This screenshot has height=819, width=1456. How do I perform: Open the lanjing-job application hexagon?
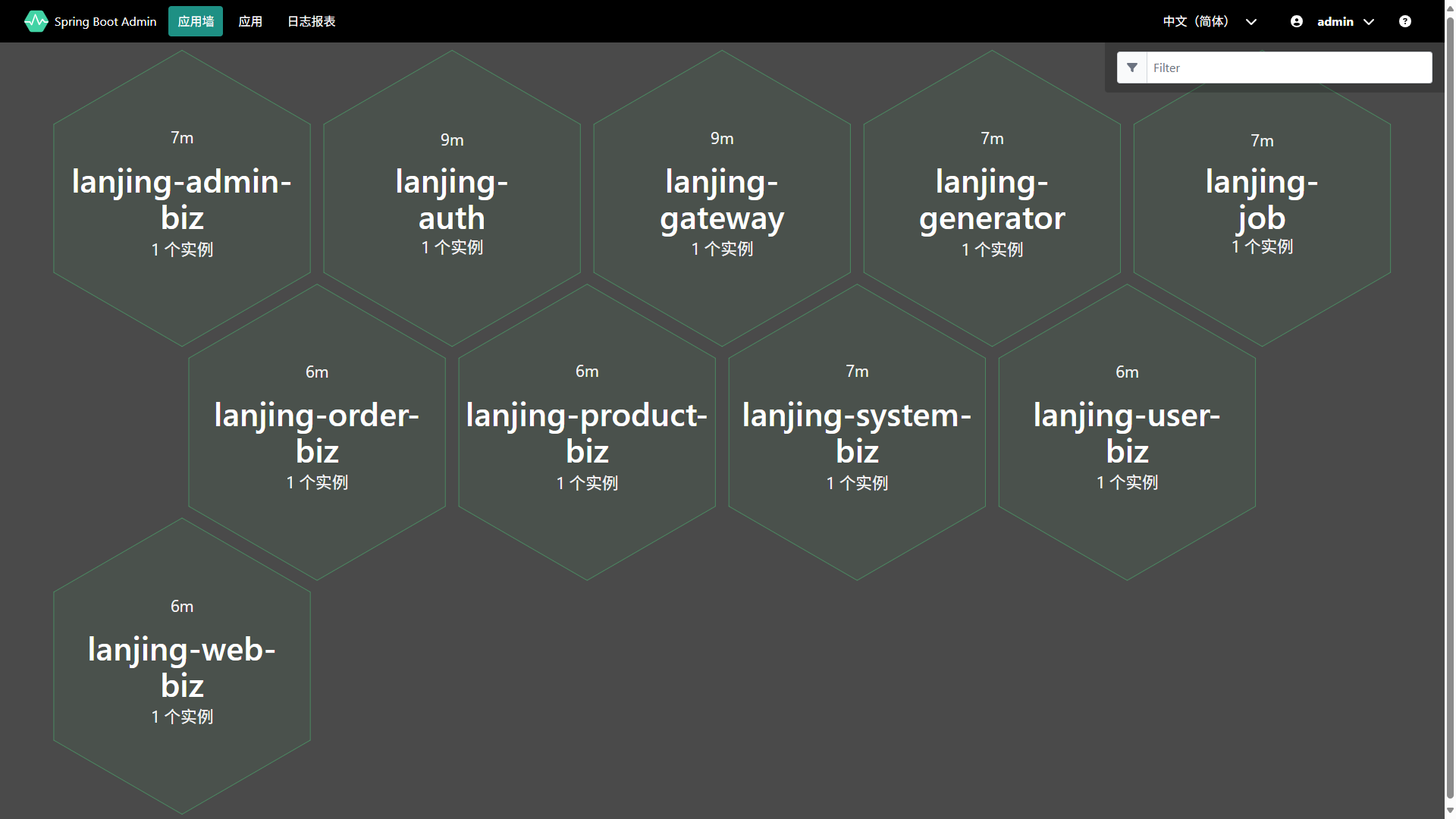tap(1262, 199)
